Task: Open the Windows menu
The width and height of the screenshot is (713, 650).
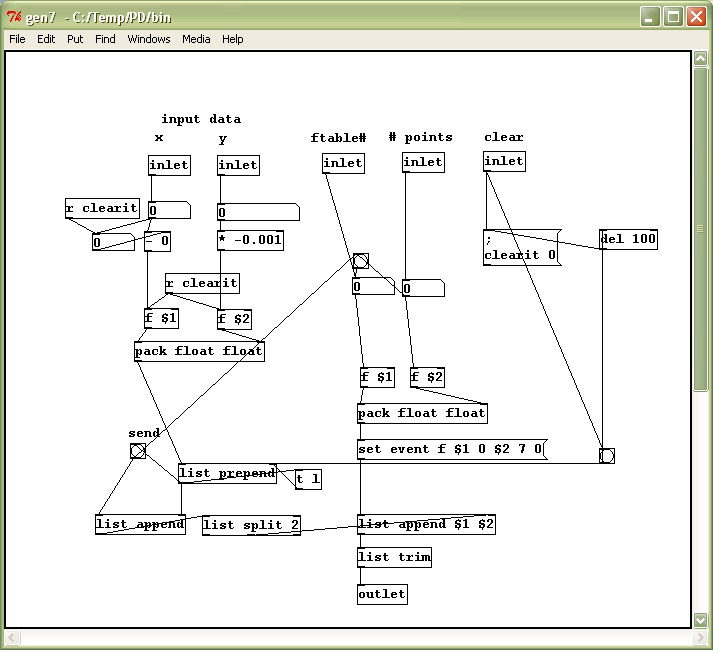Action: [x=149, y=39]
